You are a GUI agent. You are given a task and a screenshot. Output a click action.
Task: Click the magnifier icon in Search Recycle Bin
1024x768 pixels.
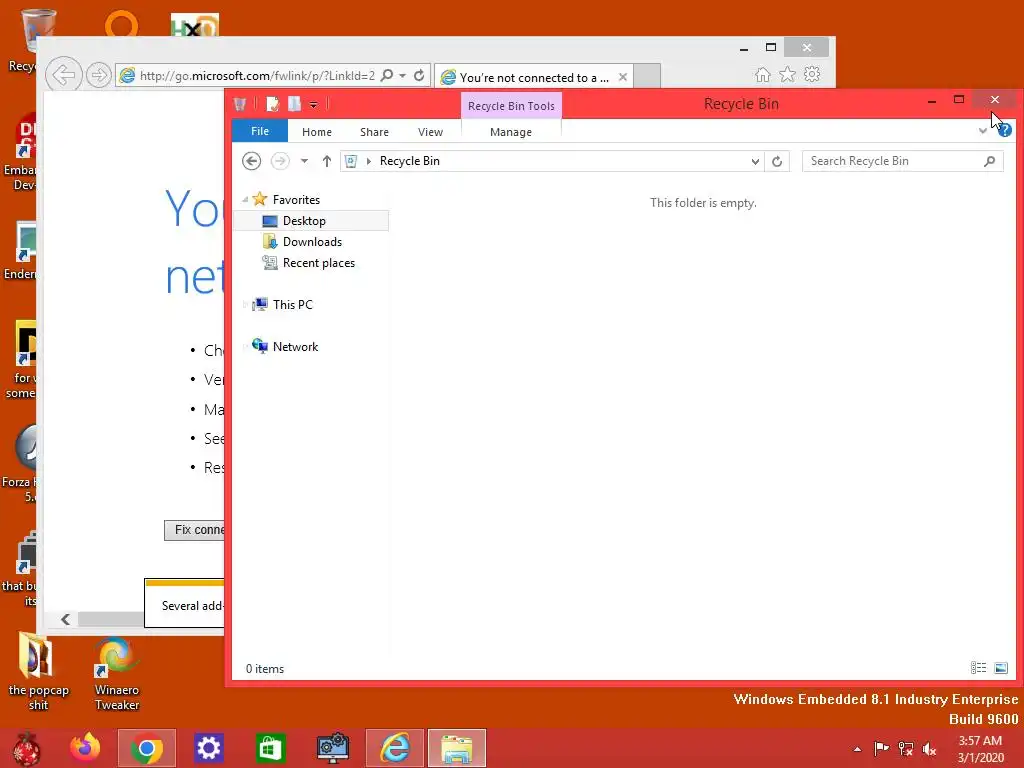coord(989,161)
